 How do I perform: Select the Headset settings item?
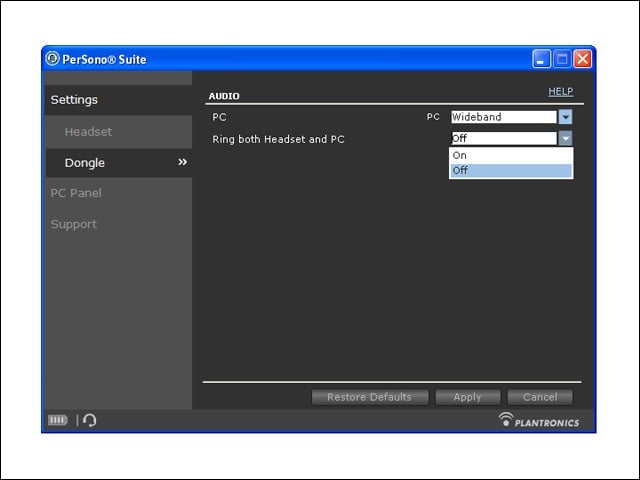pyautogui.click(x=119, y=131)
